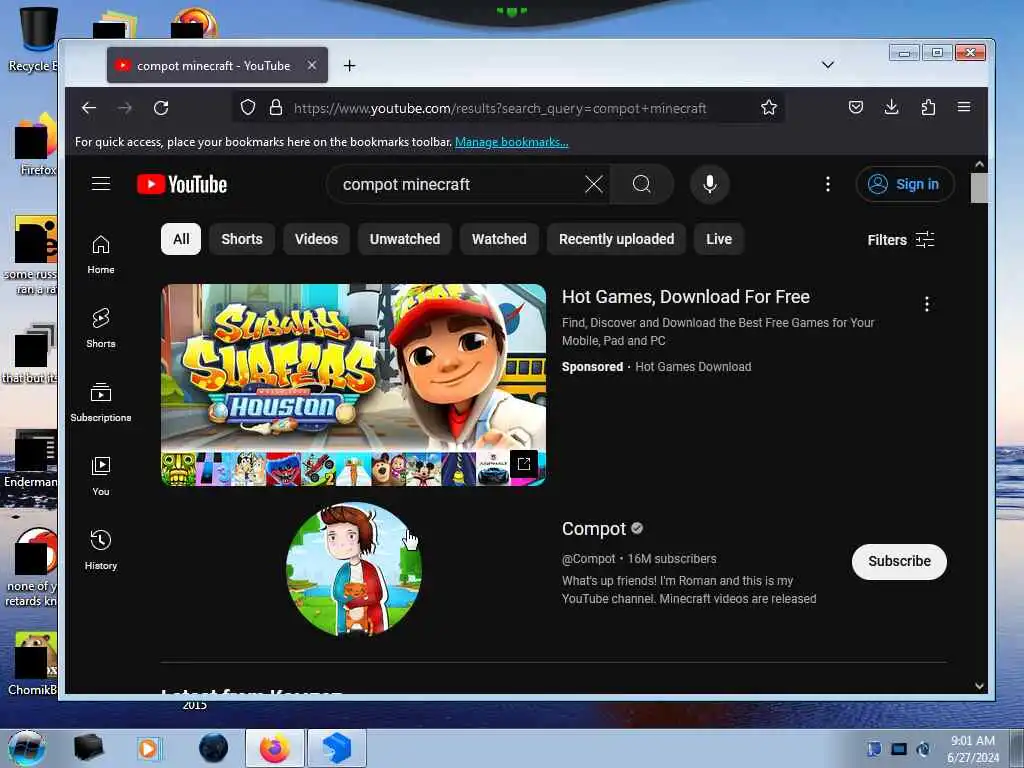Open the YouTube guide hamburger menu
This screenshot has height=768, width=1024.
pos(101,184)
